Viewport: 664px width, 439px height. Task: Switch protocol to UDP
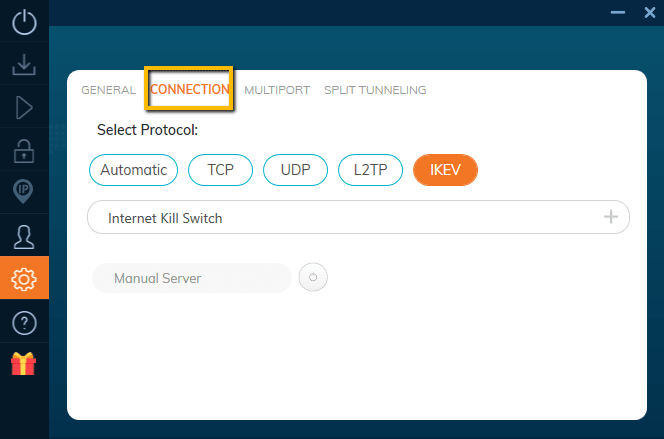click(295, 170)
